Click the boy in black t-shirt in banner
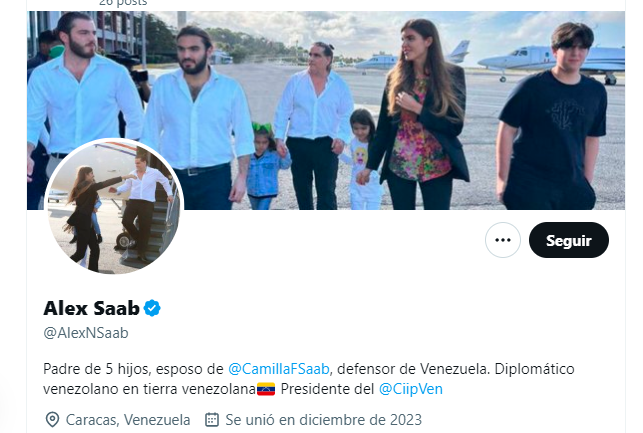The image size is (643, 433). (552, 117)
